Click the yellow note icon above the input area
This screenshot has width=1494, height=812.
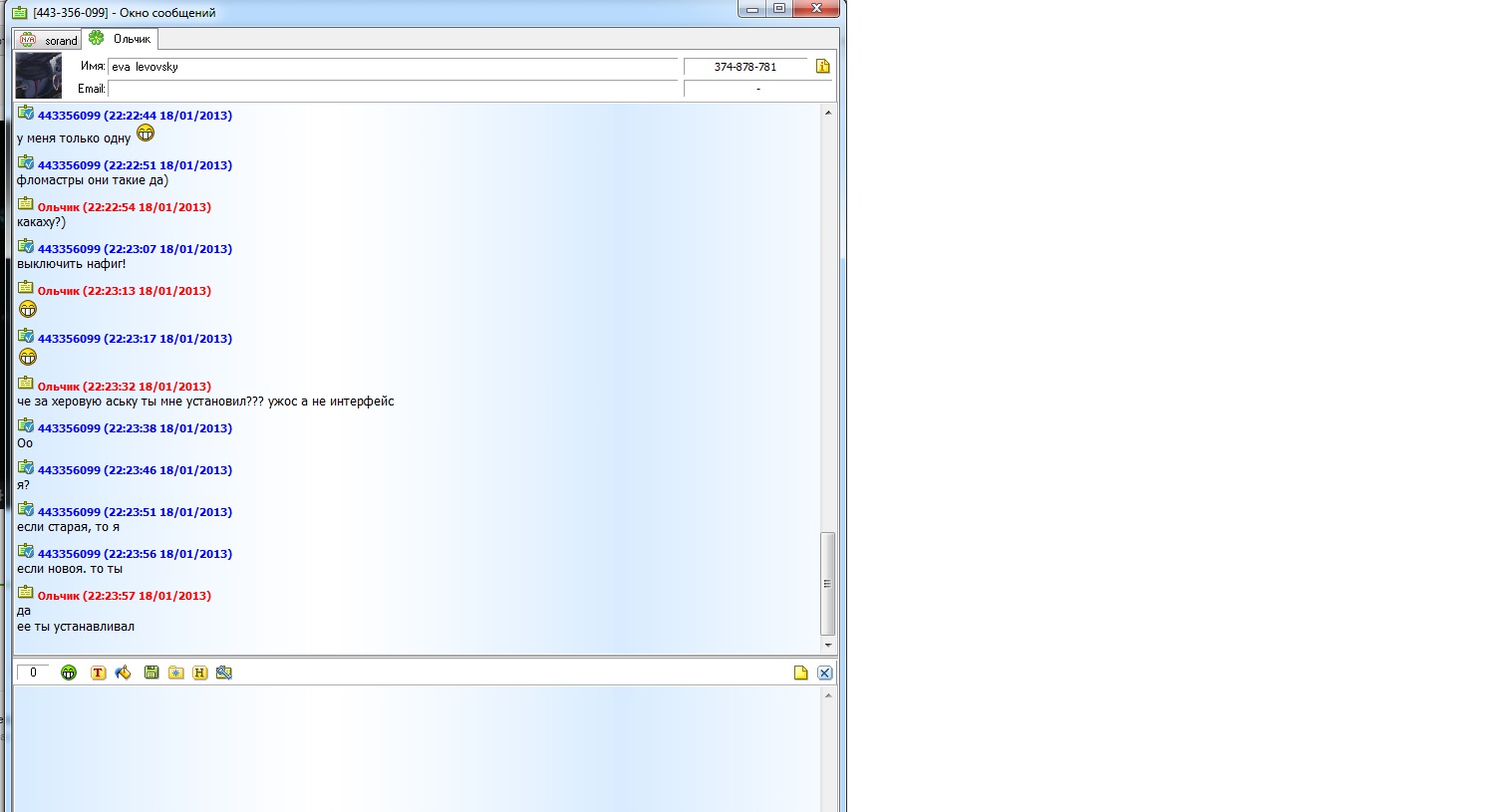[x=800, y=673]
